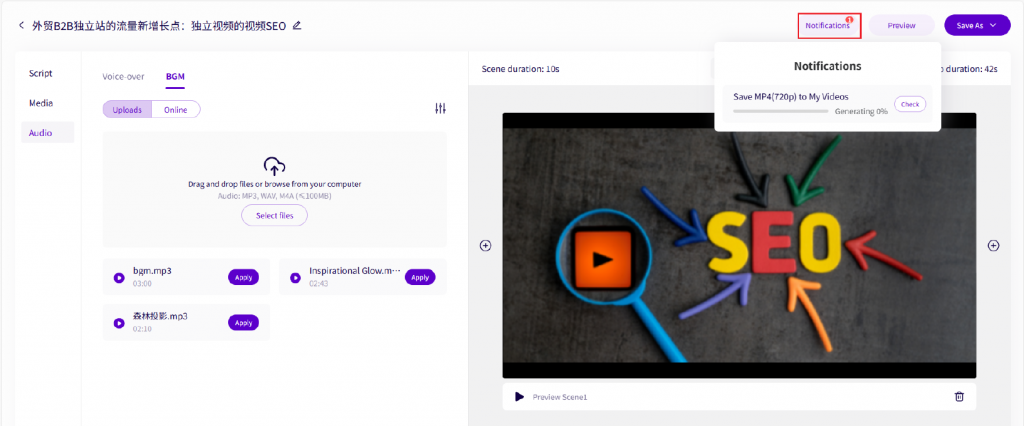
Task: Open the Script sidebar tab
Action: [40, 73]
